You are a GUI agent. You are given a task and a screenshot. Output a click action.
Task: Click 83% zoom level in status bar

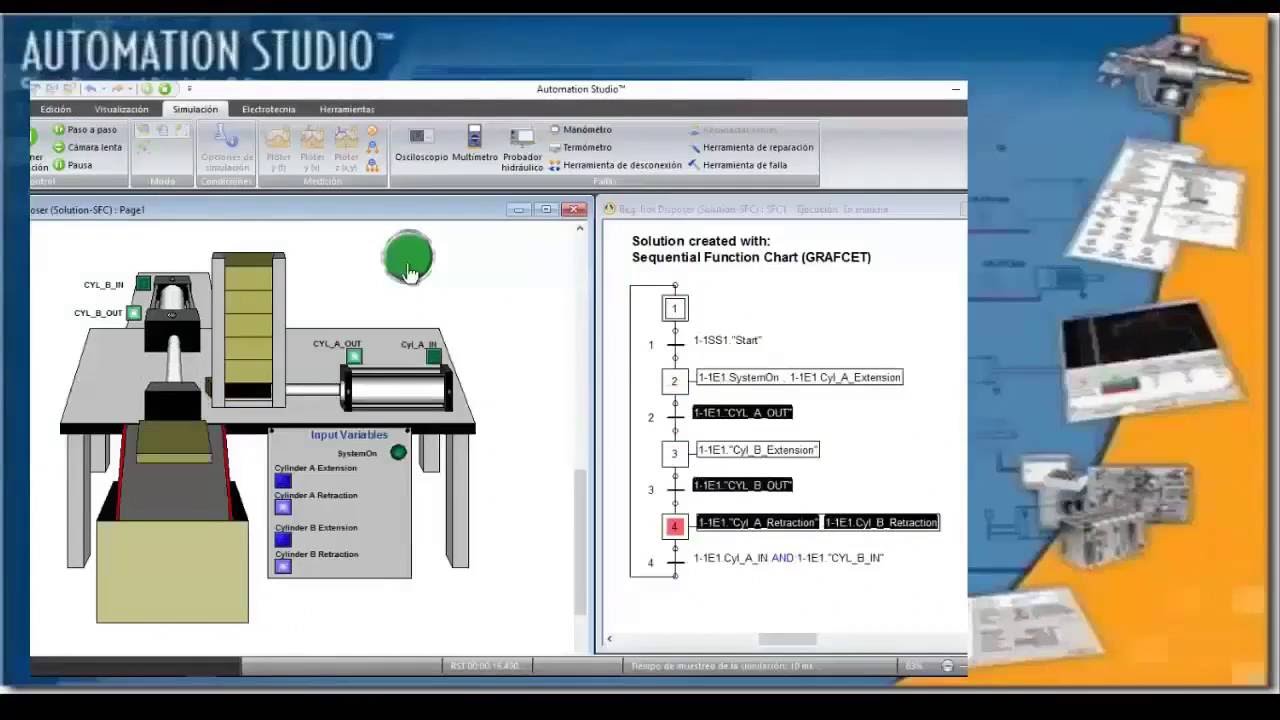click(914, 666)
